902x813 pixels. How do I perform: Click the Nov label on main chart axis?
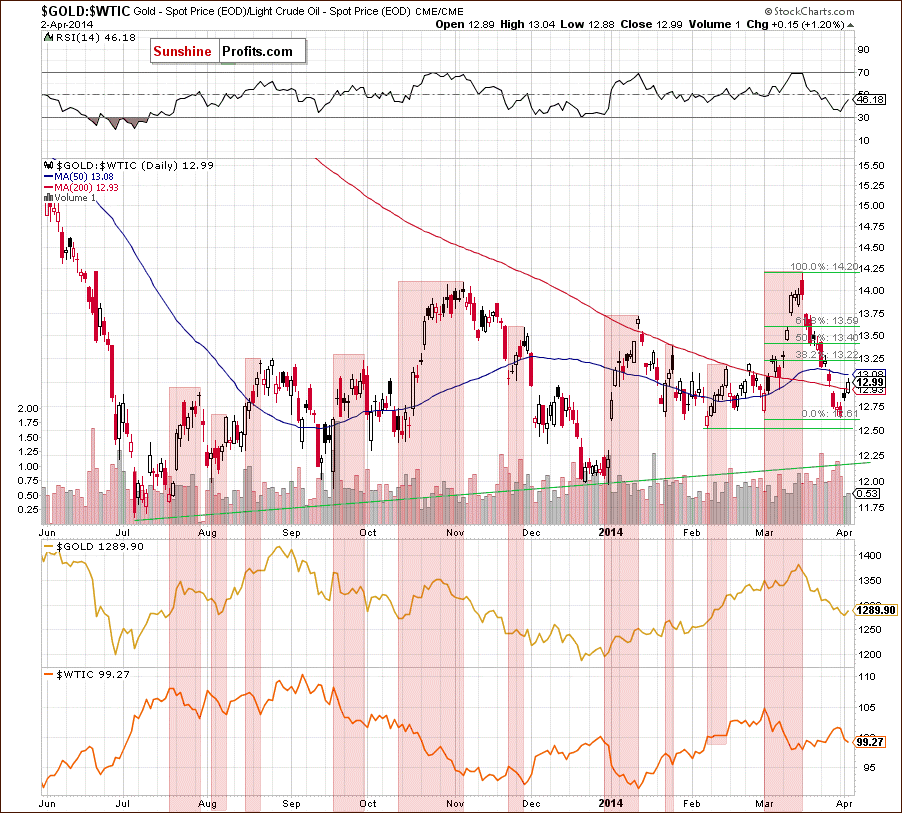pyautogui.click(x=455, y=533)
